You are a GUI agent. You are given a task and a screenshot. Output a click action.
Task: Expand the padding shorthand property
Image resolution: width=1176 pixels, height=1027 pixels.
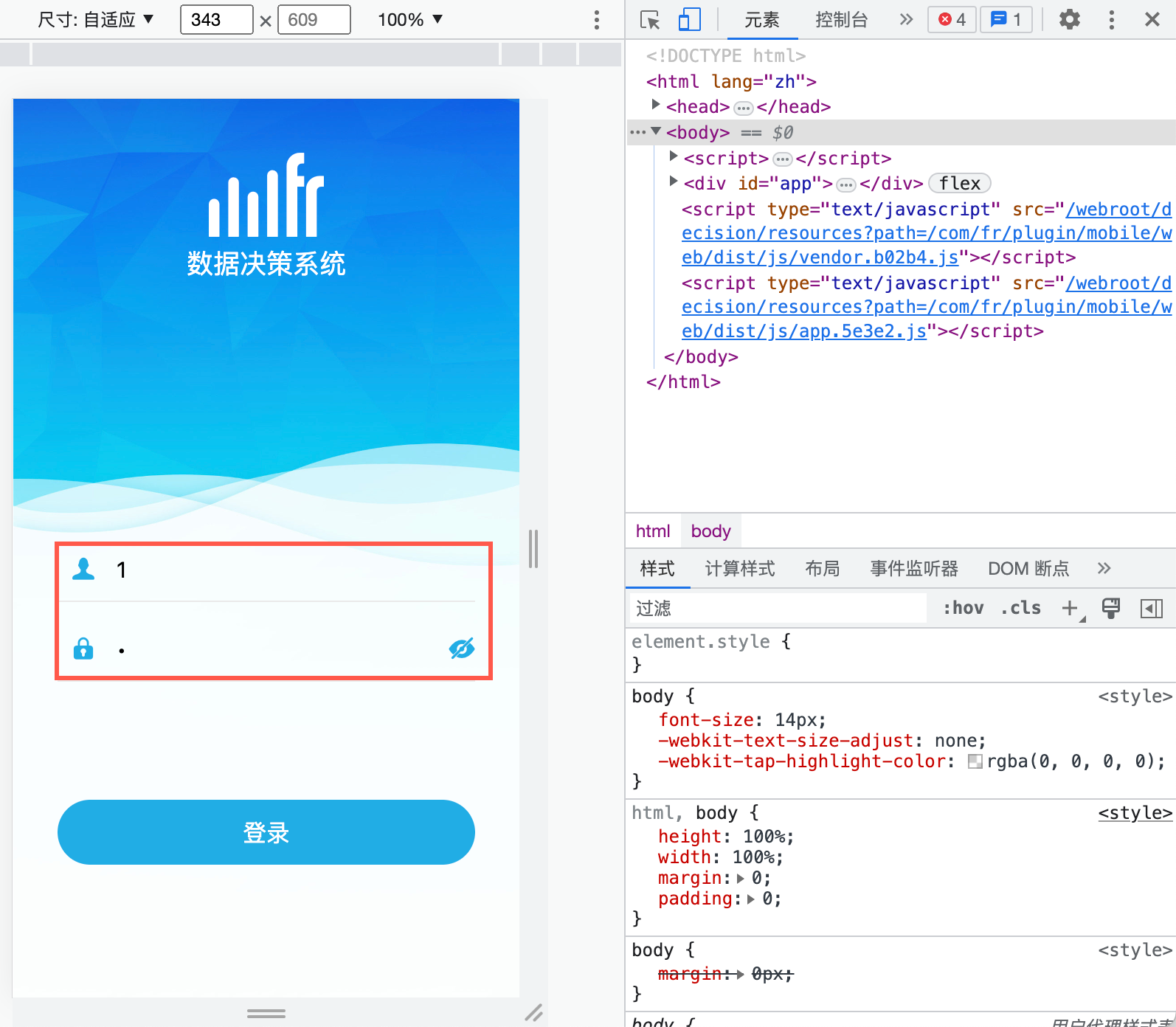pyautogui.click(x=751, y=899)
